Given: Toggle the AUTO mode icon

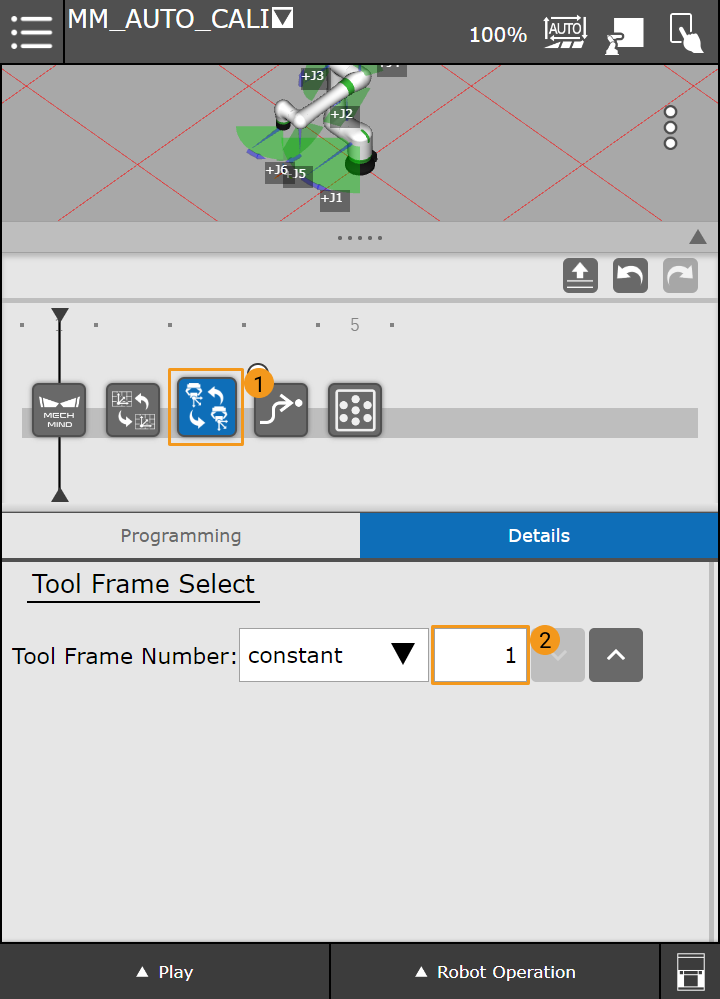Looking at the screenshot, I should (x=565, y=32).
